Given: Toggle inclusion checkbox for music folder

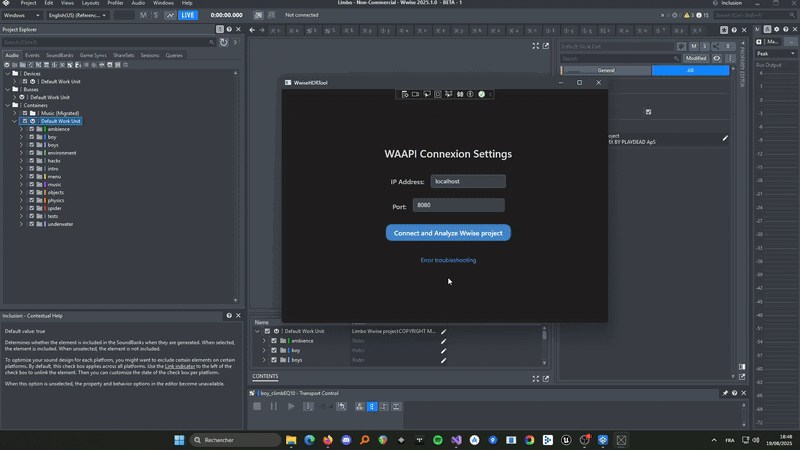Looking at the screenshot, I should click(32, 185).
